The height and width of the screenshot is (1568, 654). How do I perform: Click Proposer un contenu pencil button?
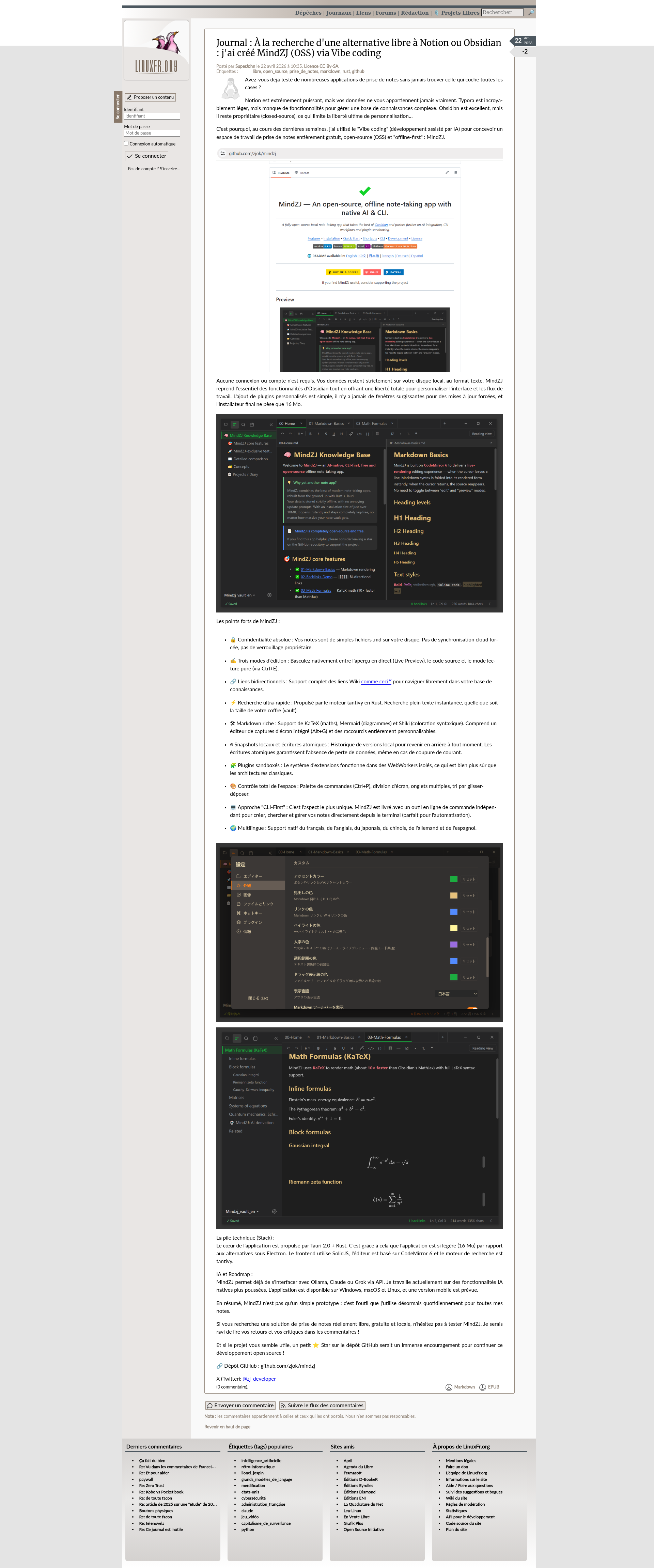click(x=151, y=97)
